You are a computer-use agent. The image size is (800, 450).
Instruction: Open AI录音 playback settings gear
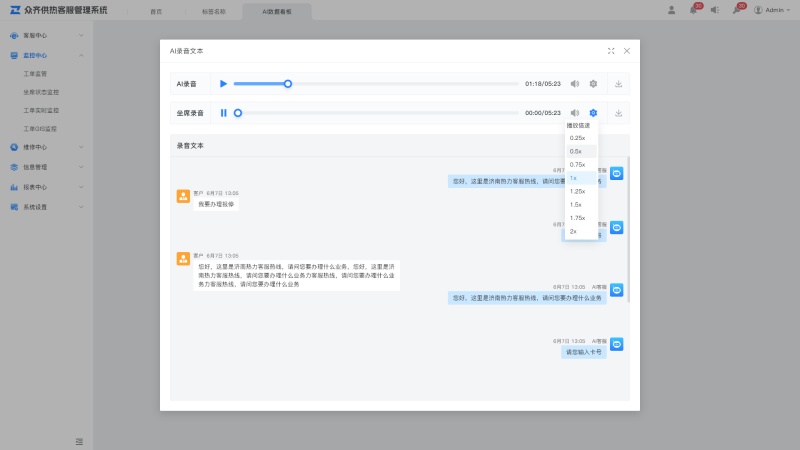point(593,84)
